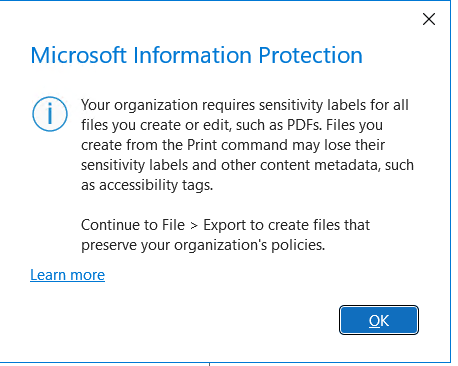
Task: Open the Learn more link
Action: tap(67, 275)
